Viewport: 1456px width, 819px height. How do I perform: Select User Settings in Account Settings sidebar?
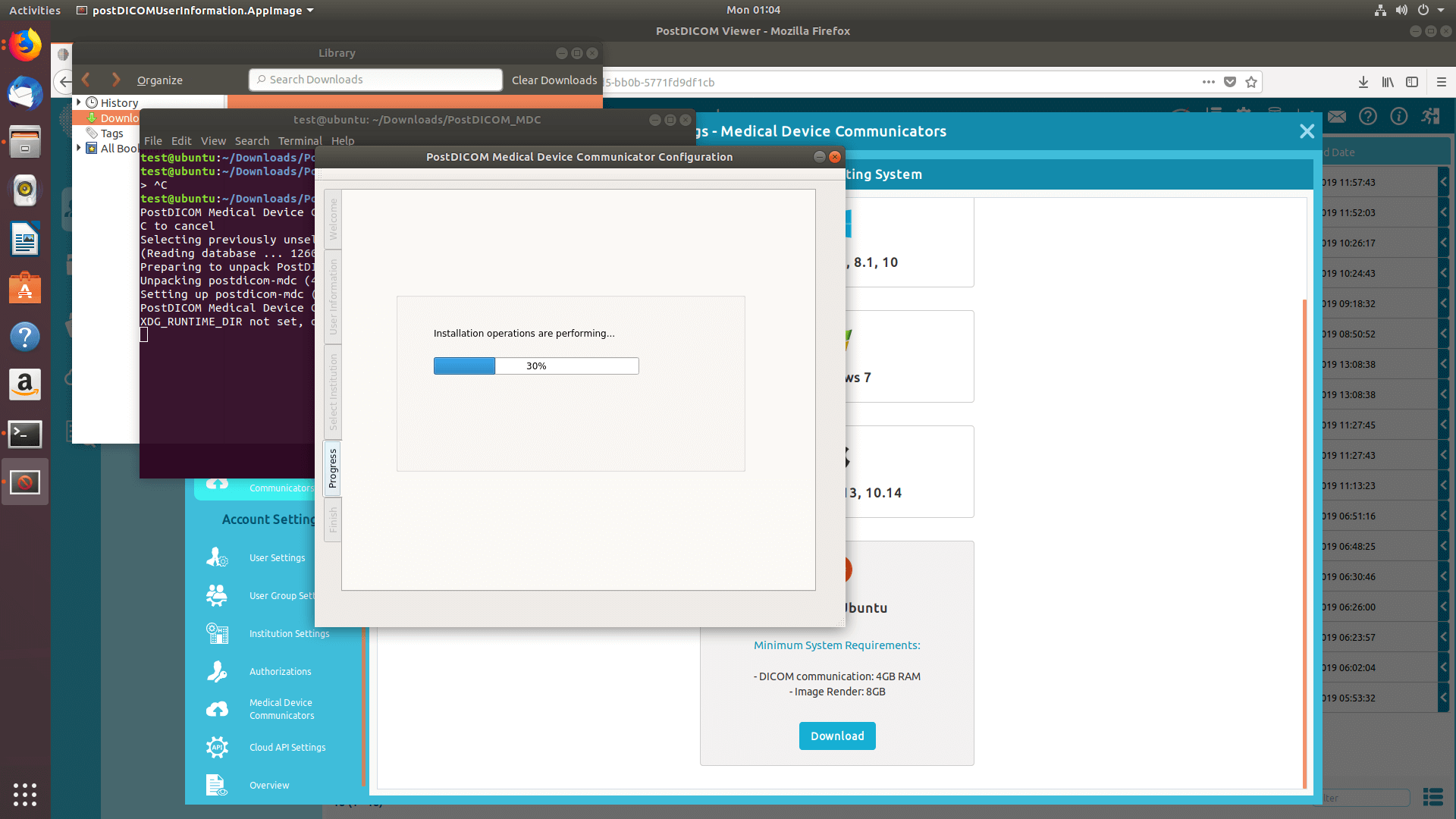276,557
